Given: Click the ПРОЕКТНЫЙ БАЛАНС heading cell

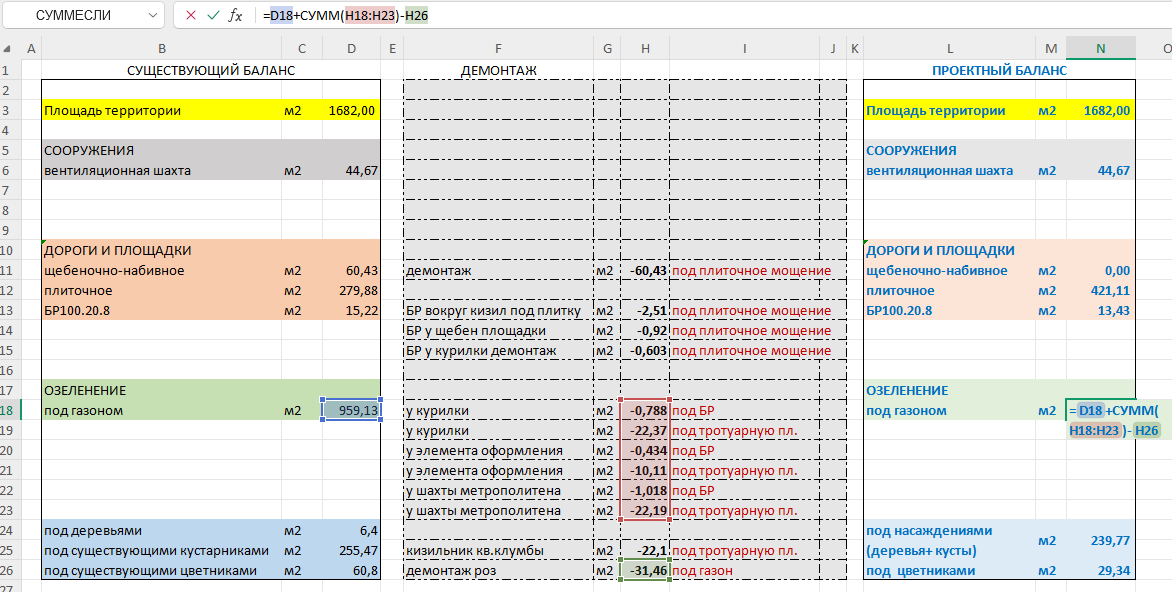Looking at the screenshot, I should [x=999, y=70].
